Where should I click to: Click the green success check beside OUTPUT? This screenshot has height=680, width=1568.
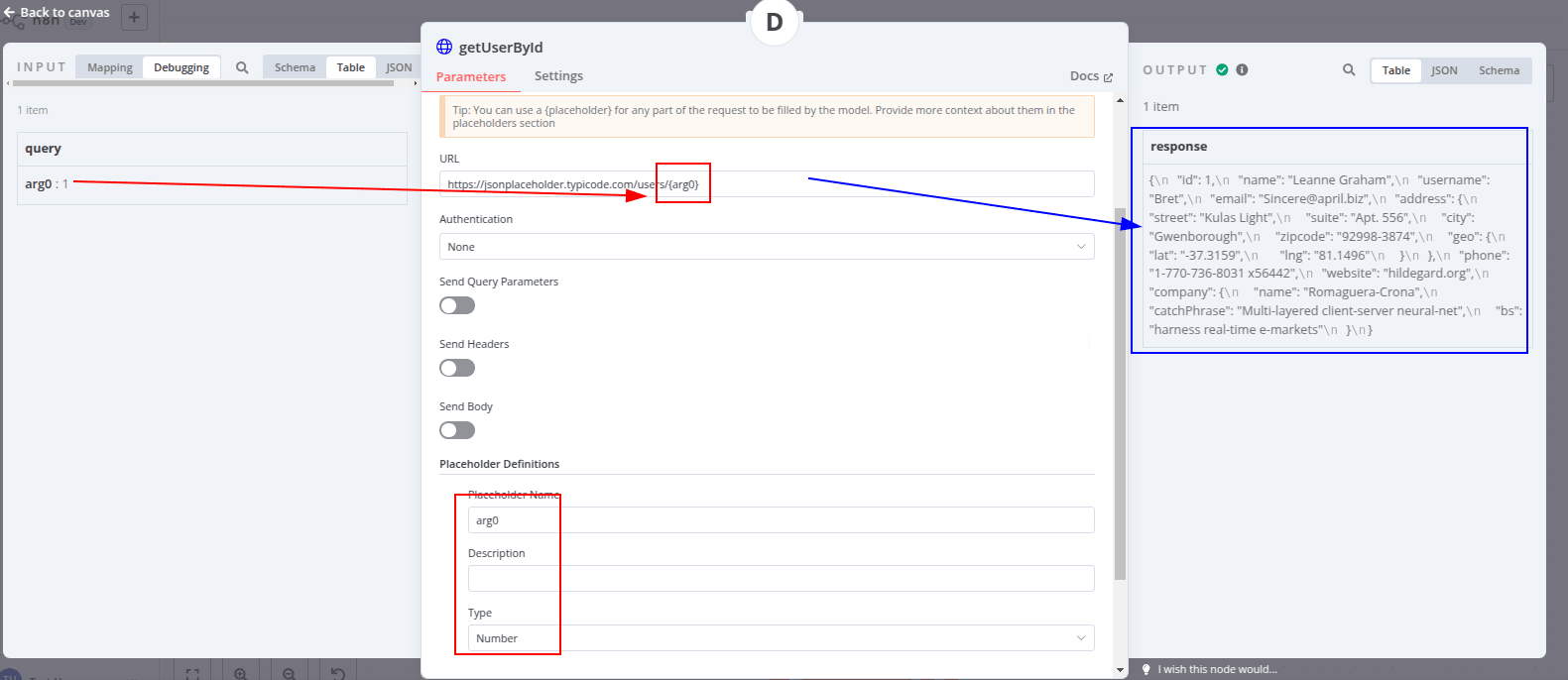click(1223, 69)
